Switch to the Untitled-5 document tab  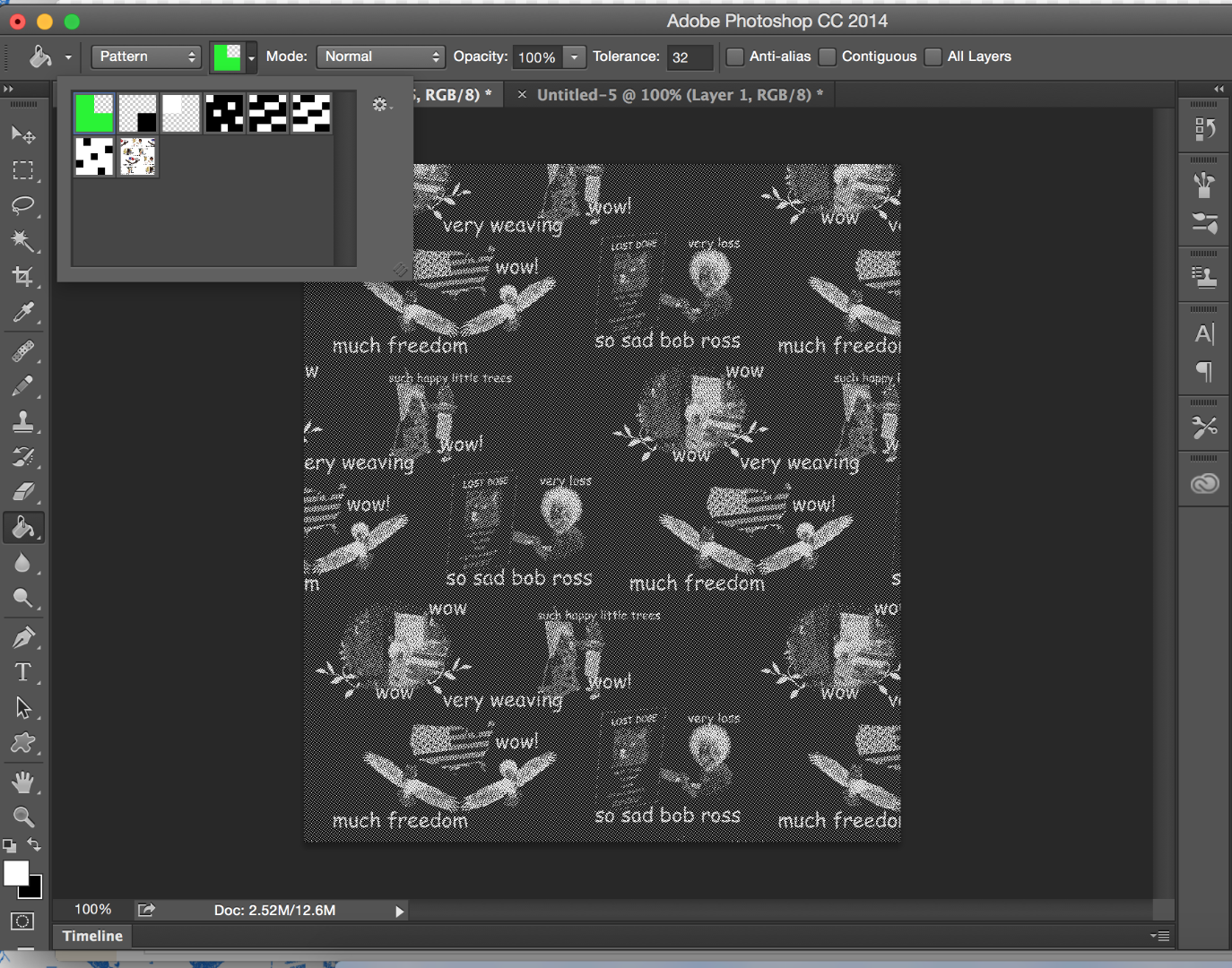pyautogui.click(x=680, y=95)
